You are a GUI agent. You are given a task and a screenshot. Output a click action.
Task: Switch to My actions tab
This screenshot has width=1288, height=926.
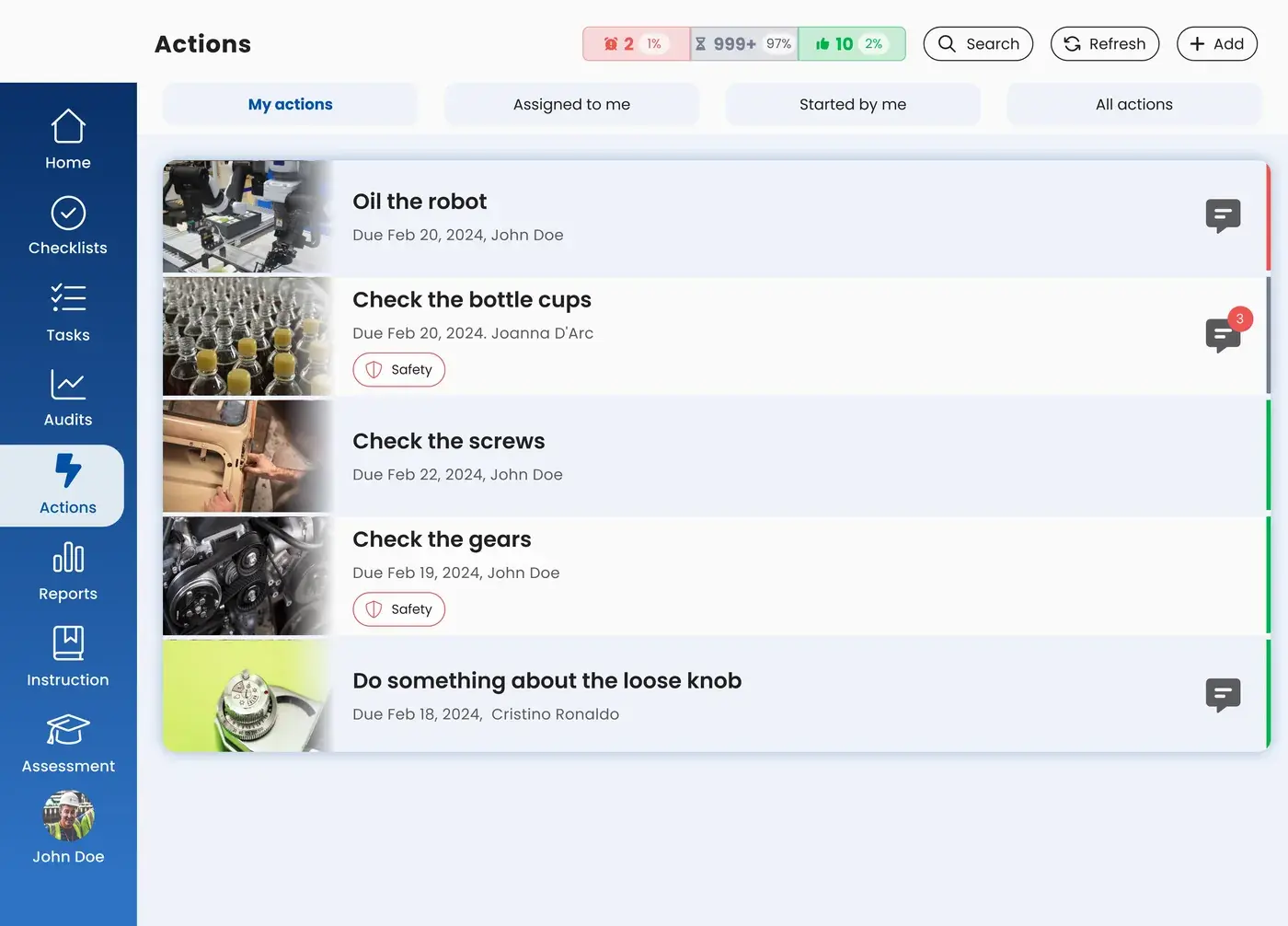click(291, 105)
